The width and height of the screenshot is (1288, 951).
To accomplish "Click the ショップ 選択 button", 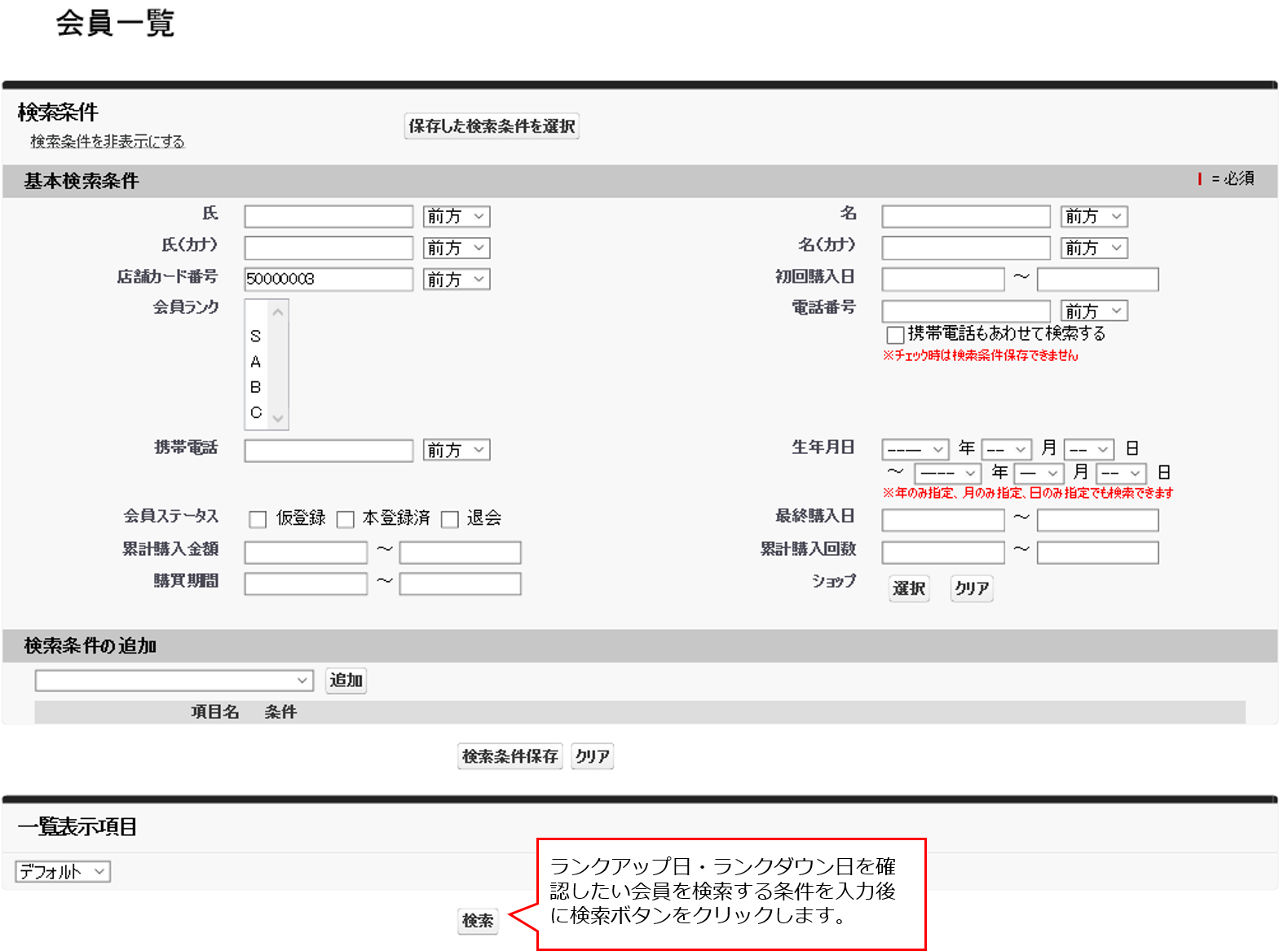I will click(x=908, y=588).
